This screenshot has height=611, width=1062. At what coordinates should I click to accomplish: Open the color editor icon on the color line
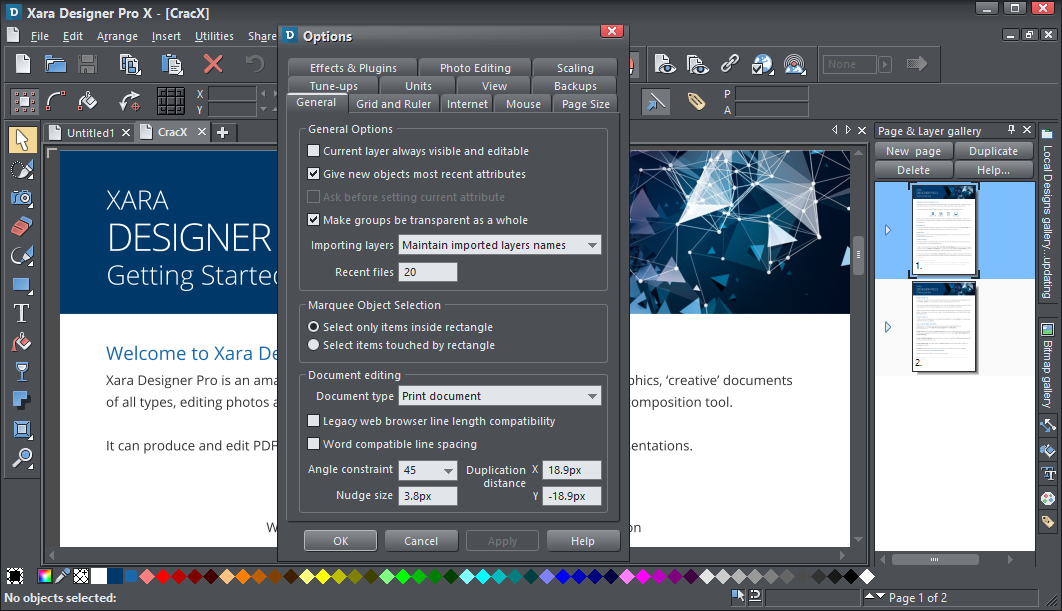[45, 576]
